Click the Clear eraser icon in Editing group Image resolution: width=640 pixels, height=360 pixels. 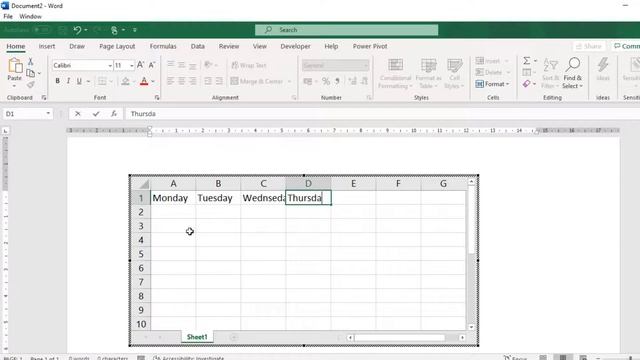click(x=527, y=84)
